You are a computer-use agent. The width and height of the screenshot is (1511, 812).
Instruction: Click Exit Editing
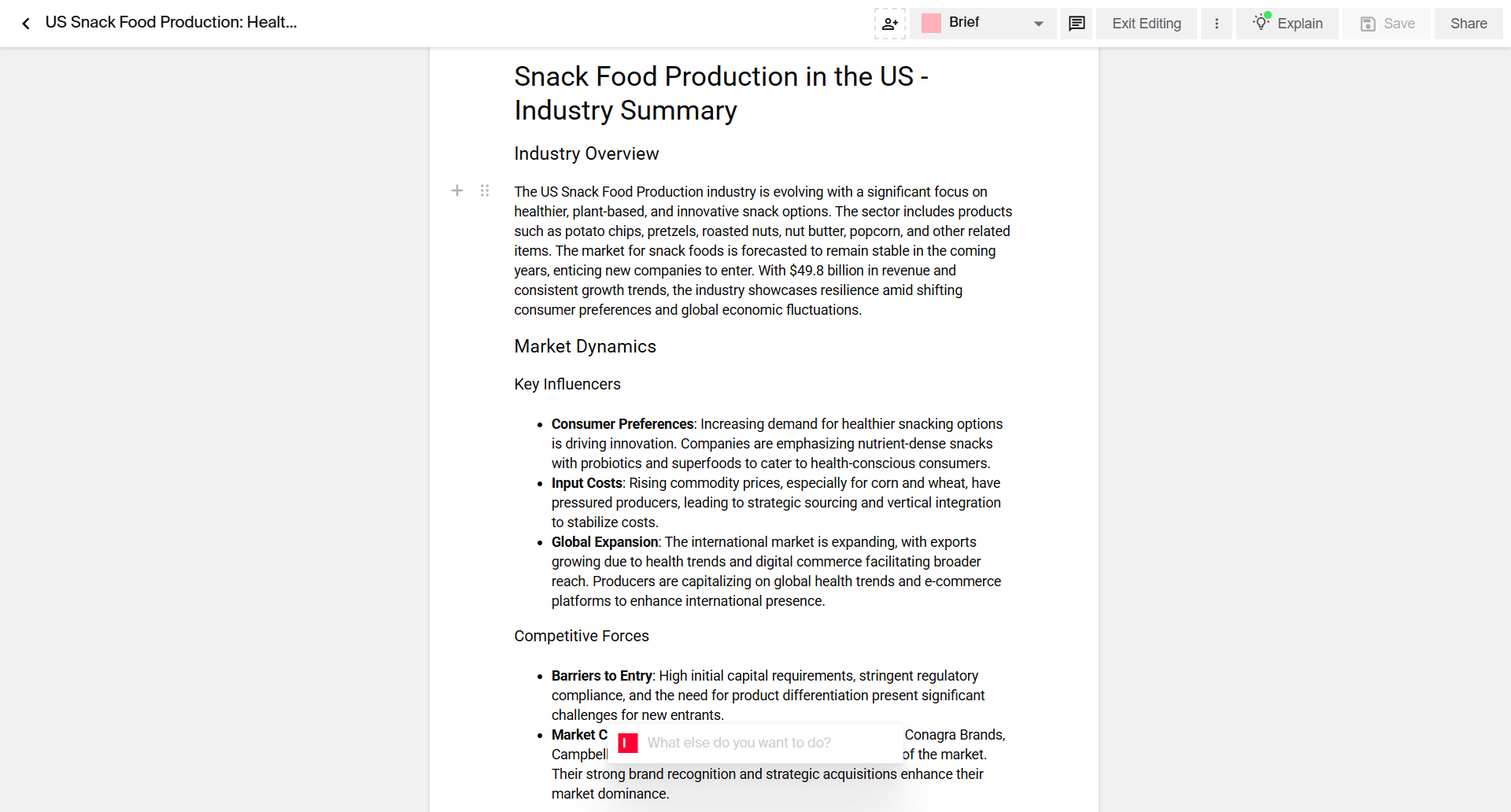[x=1146, y=23]
